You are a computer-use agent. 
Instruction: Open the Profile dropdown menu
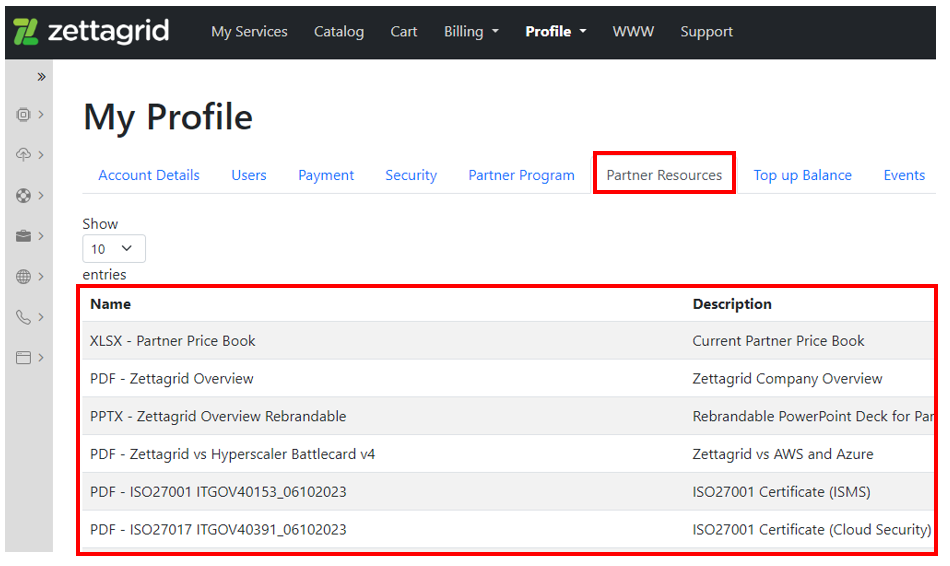[556, 32]
